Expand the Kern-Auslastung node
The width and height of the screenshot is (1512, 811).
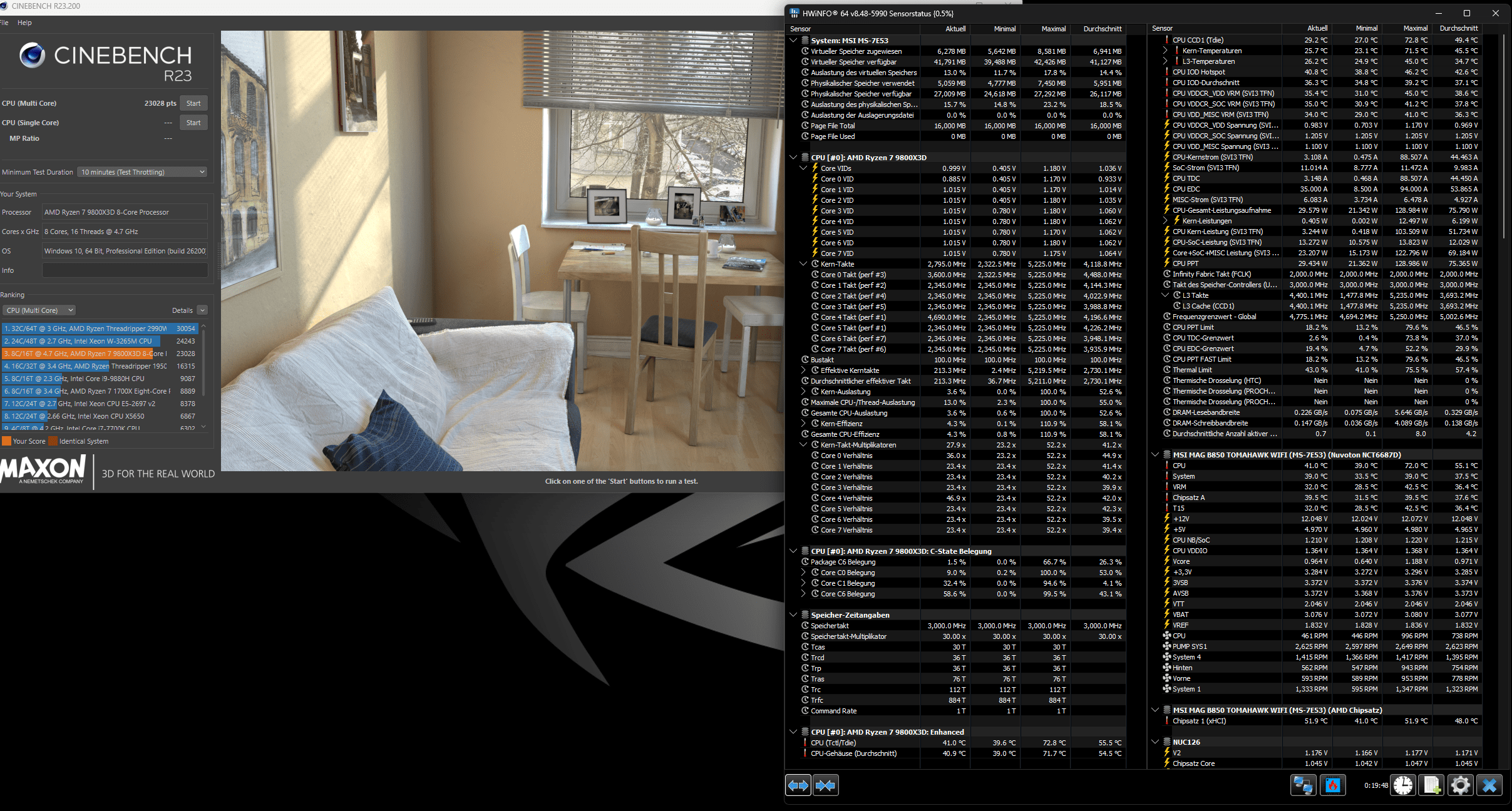803,392
